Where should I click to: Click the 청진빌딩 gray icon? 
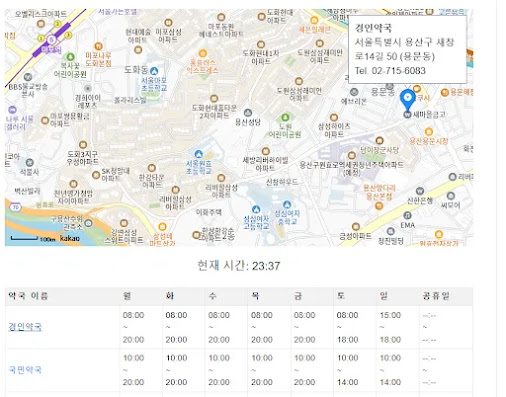coord(390,231)
